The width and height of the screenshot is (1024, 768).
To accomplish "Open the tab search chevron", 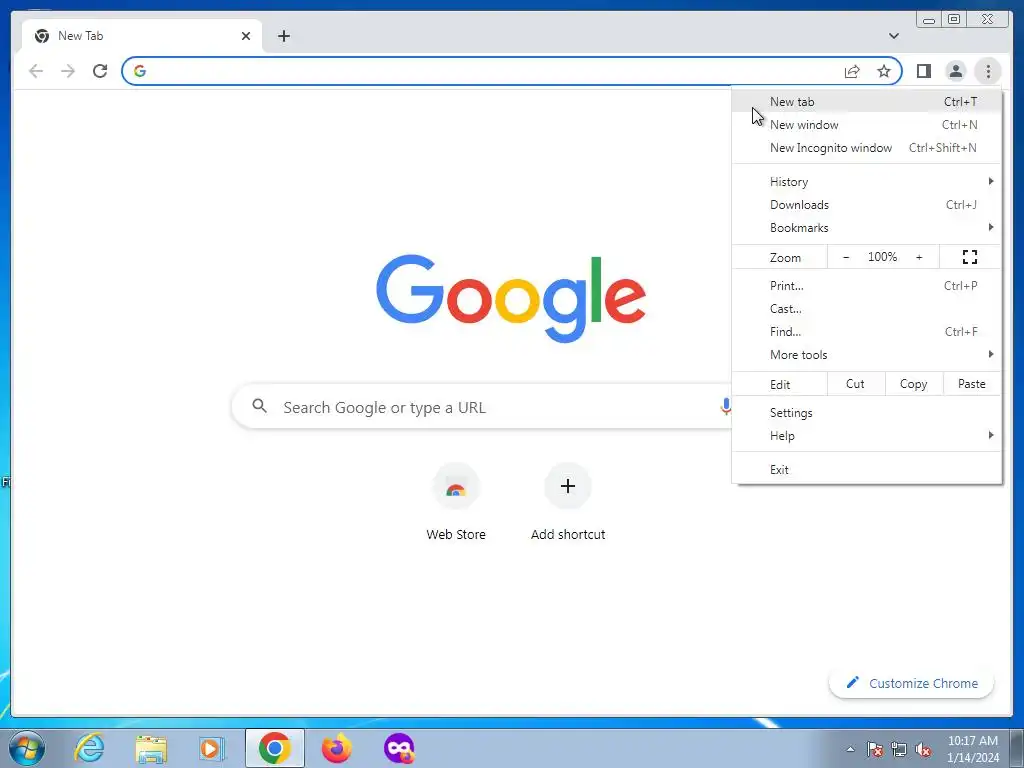I will (x=894, y=36).
